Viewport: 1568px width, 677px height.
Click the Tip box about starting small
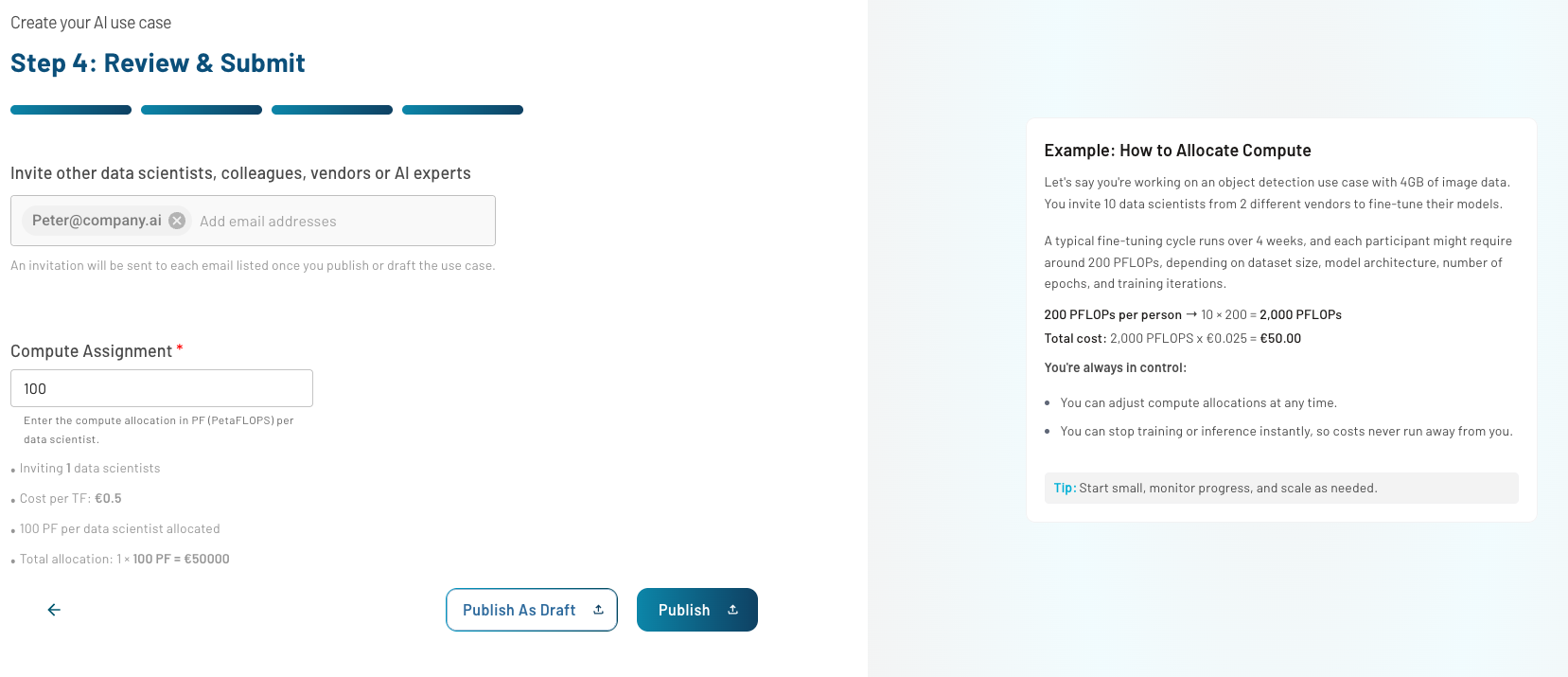pyautogui.click(x=1280, y=489)
